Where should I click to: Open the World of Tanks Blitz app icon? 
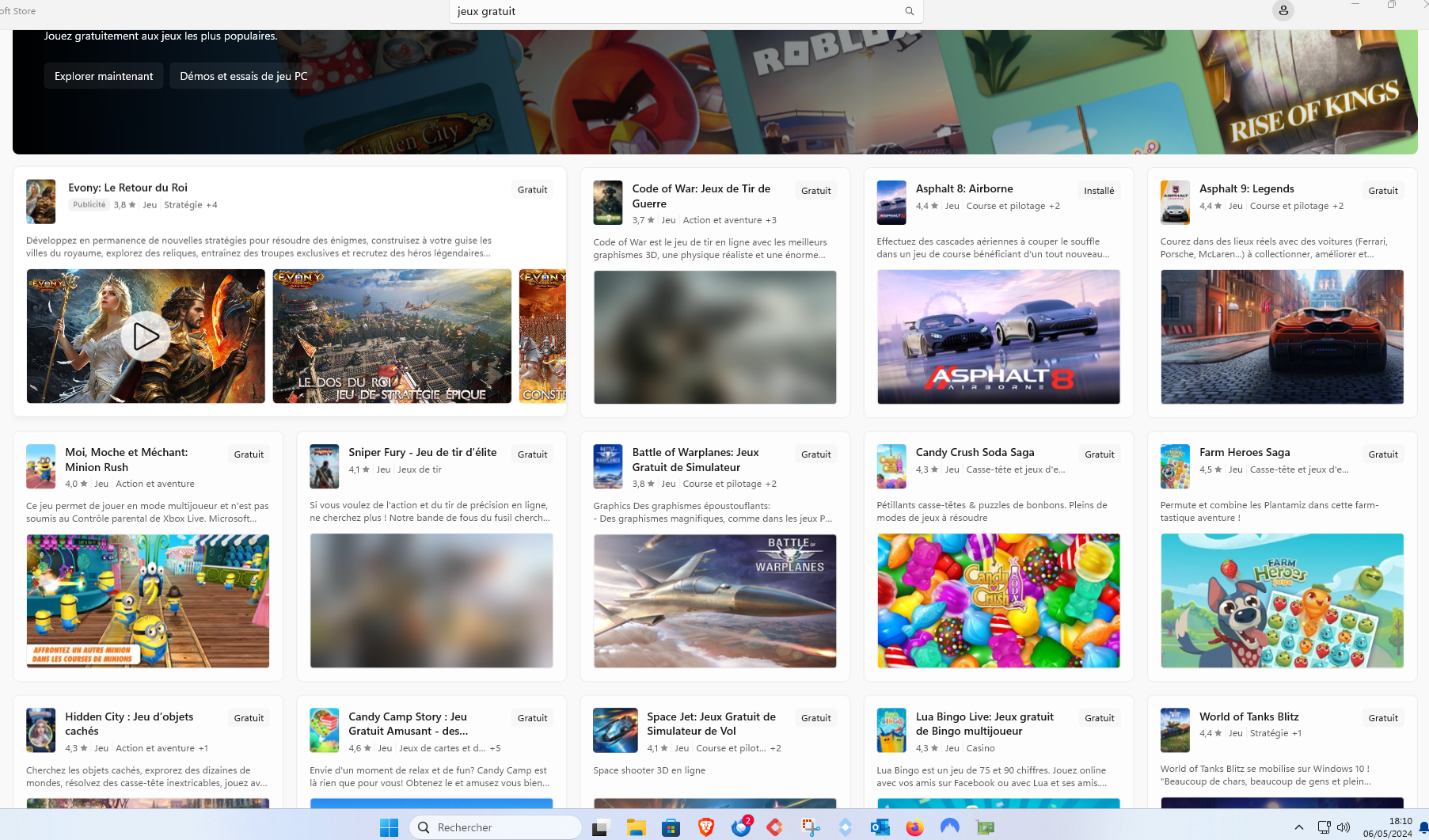1175,730
